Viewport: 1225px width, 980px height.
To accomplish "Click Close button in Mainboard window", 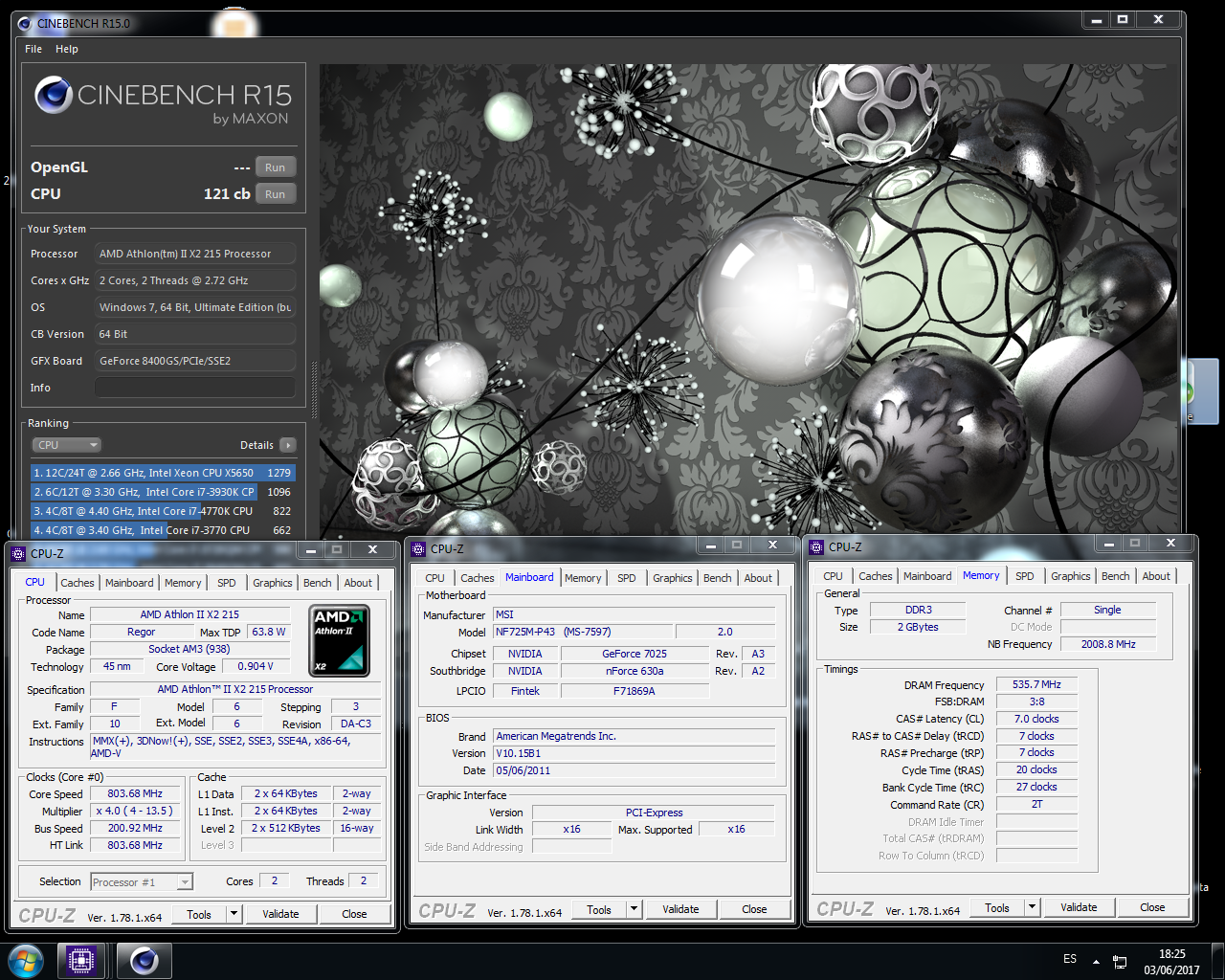I will pyautogui.click(x=754, y=909).
